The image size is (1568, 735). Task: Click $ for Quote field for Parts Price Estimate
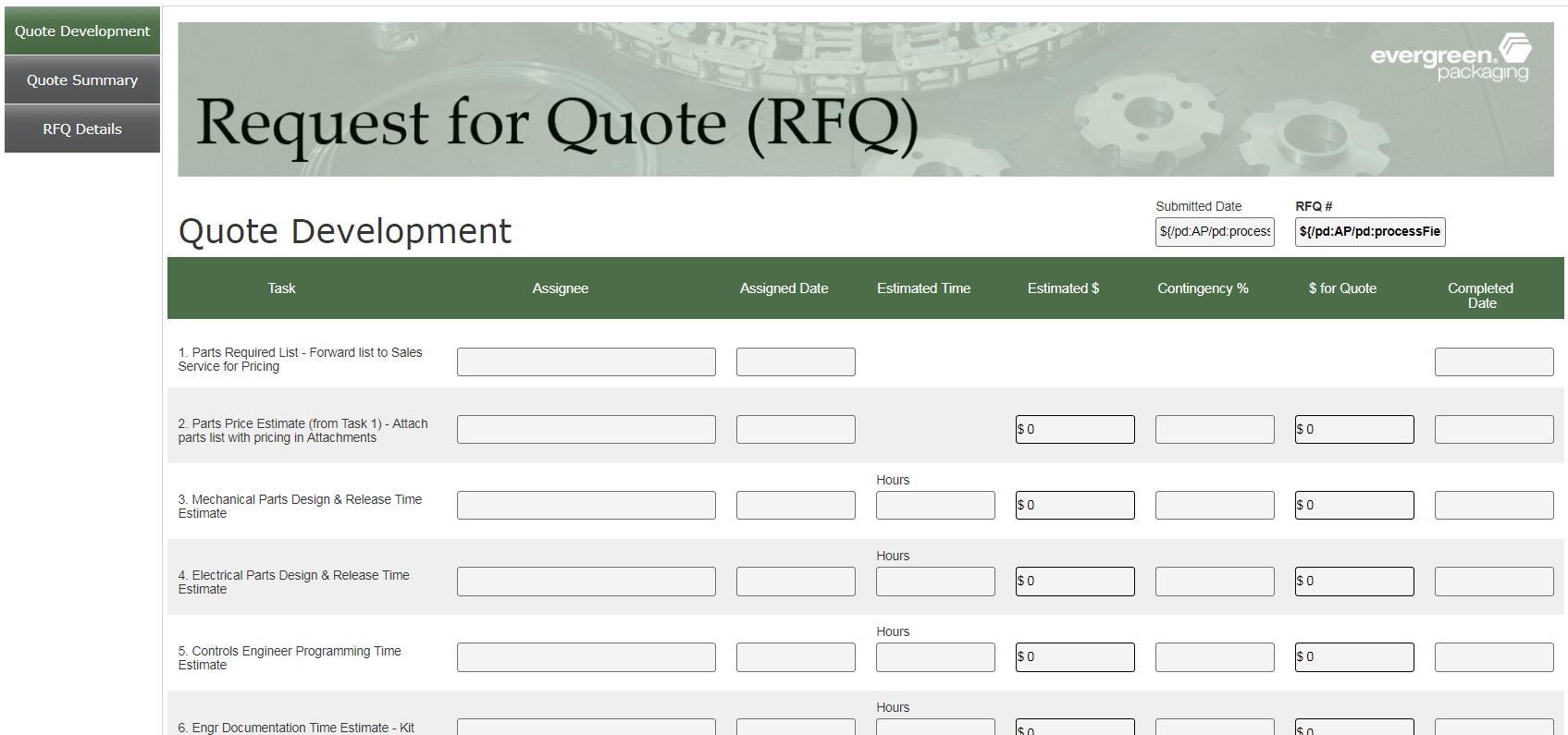pyautogui.click(x=1354, y=430)
